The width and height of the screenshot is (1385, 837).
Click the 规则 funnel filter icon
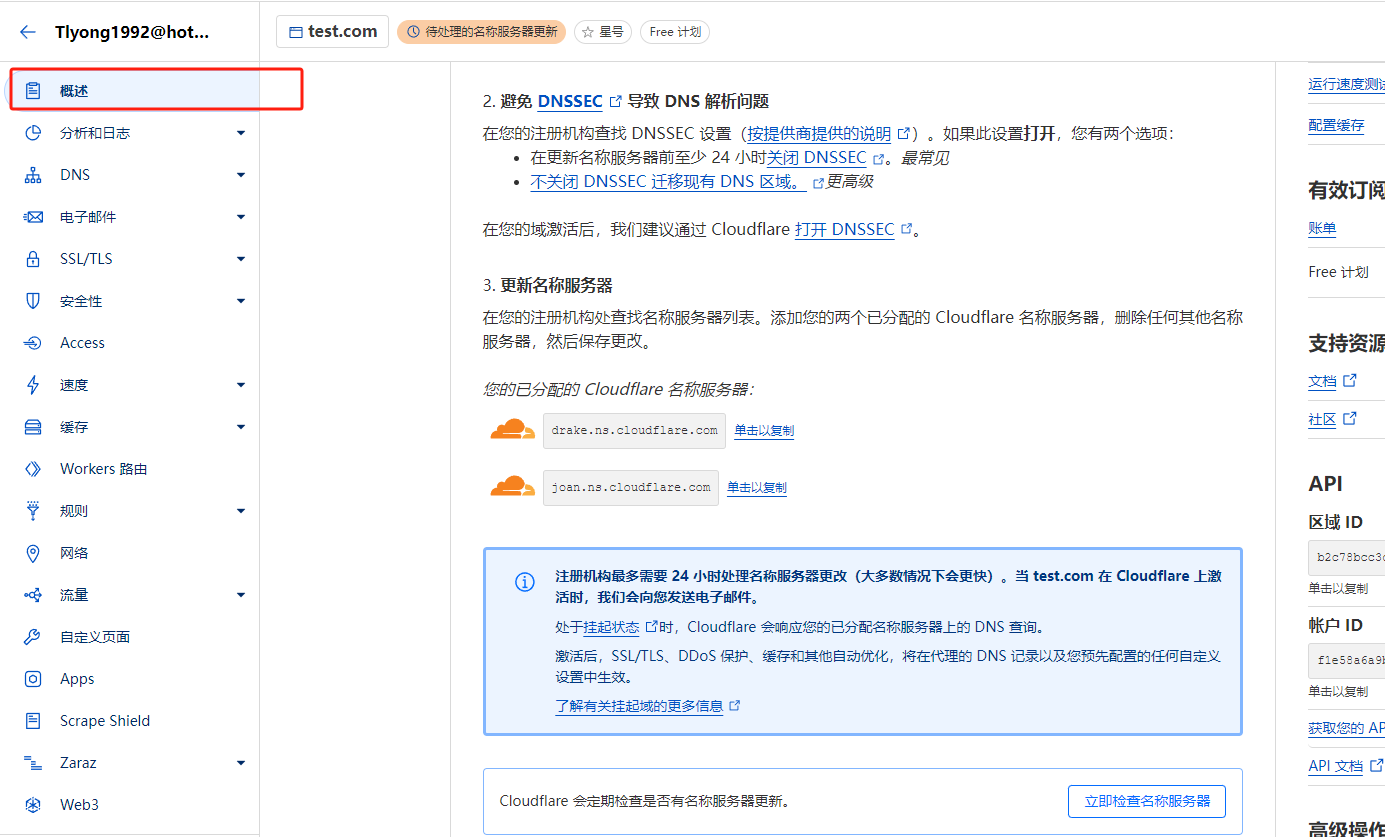click(33, 511)
